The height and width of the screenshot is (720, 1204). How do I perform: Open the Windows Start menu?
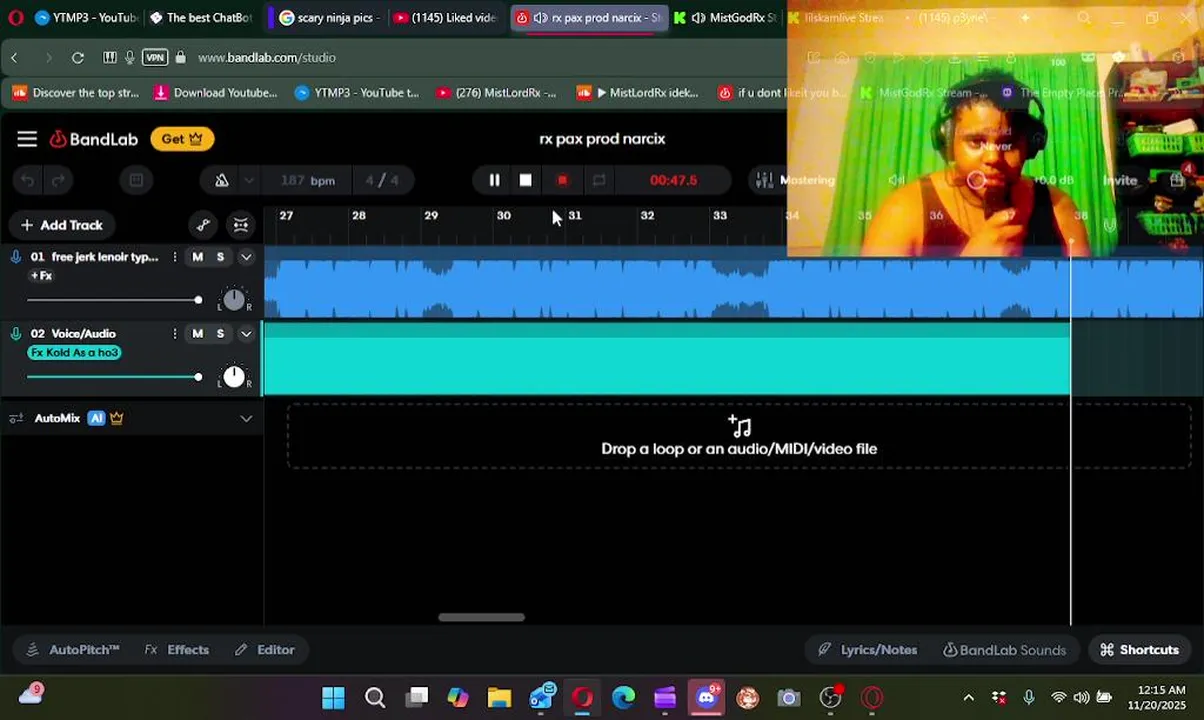(334, 697)
